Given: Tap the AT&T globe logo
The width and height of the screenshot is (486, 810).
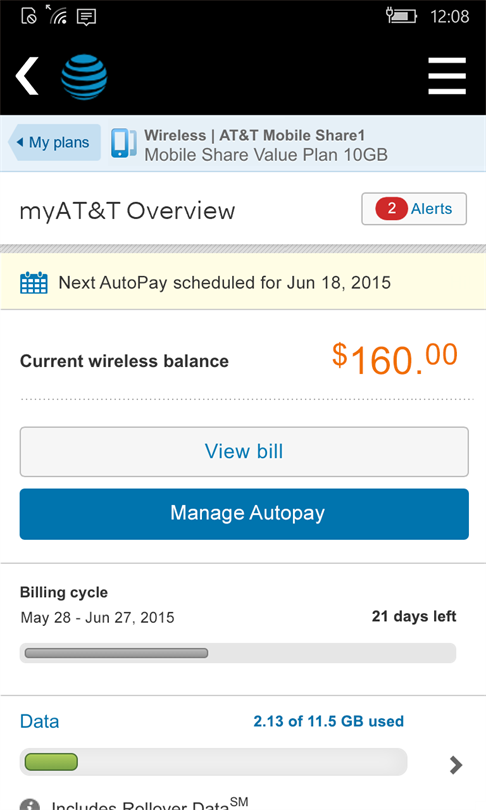Looking at the screenshot, I should click(x=84, y=77).
